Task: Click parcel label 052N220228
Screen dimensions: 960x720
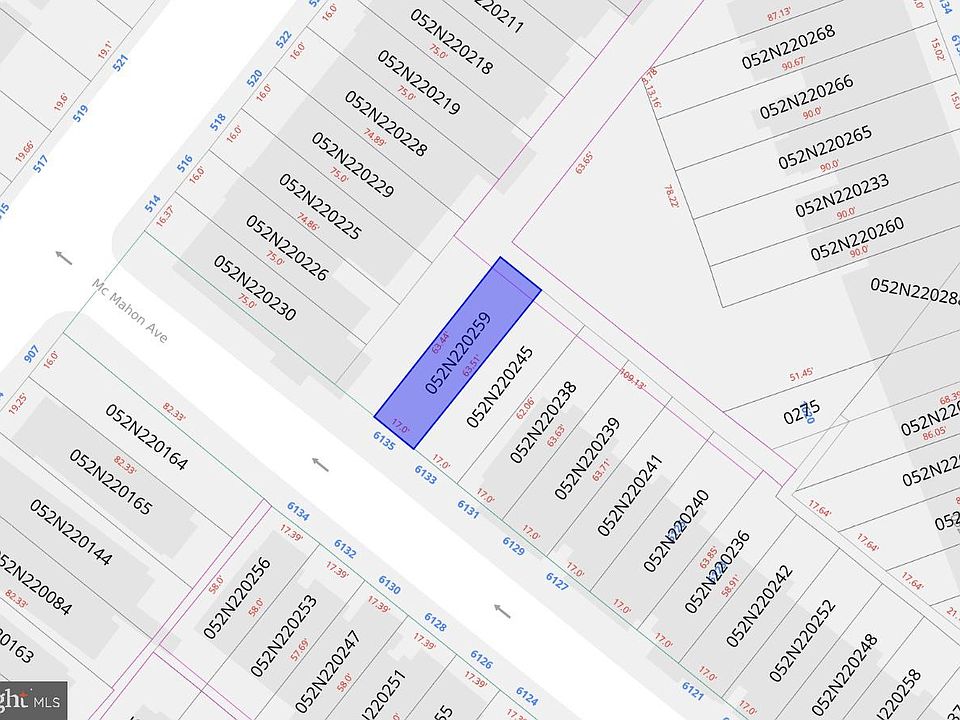Action: point(386,124)
